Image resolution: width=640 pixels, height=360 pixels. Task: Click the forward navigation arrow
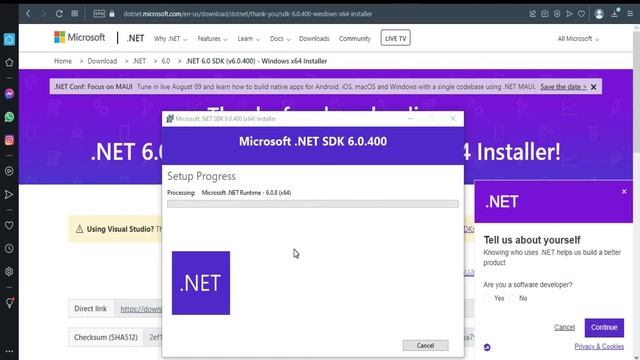pos(43,14)
